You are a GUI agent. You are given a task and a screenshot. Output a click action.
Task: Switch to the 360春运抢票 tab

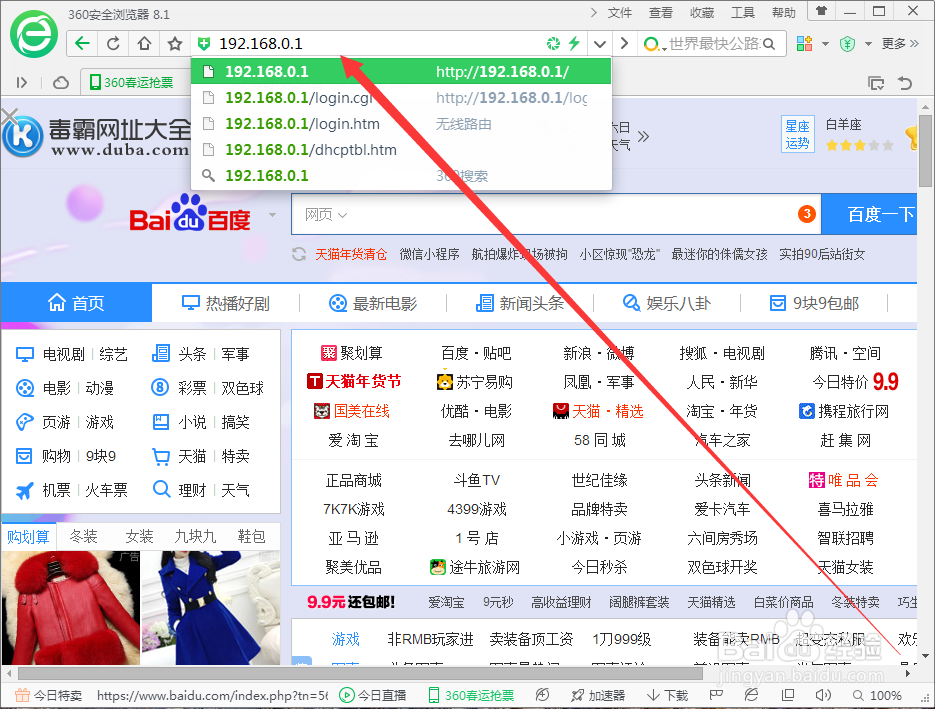tap(132, 82)
